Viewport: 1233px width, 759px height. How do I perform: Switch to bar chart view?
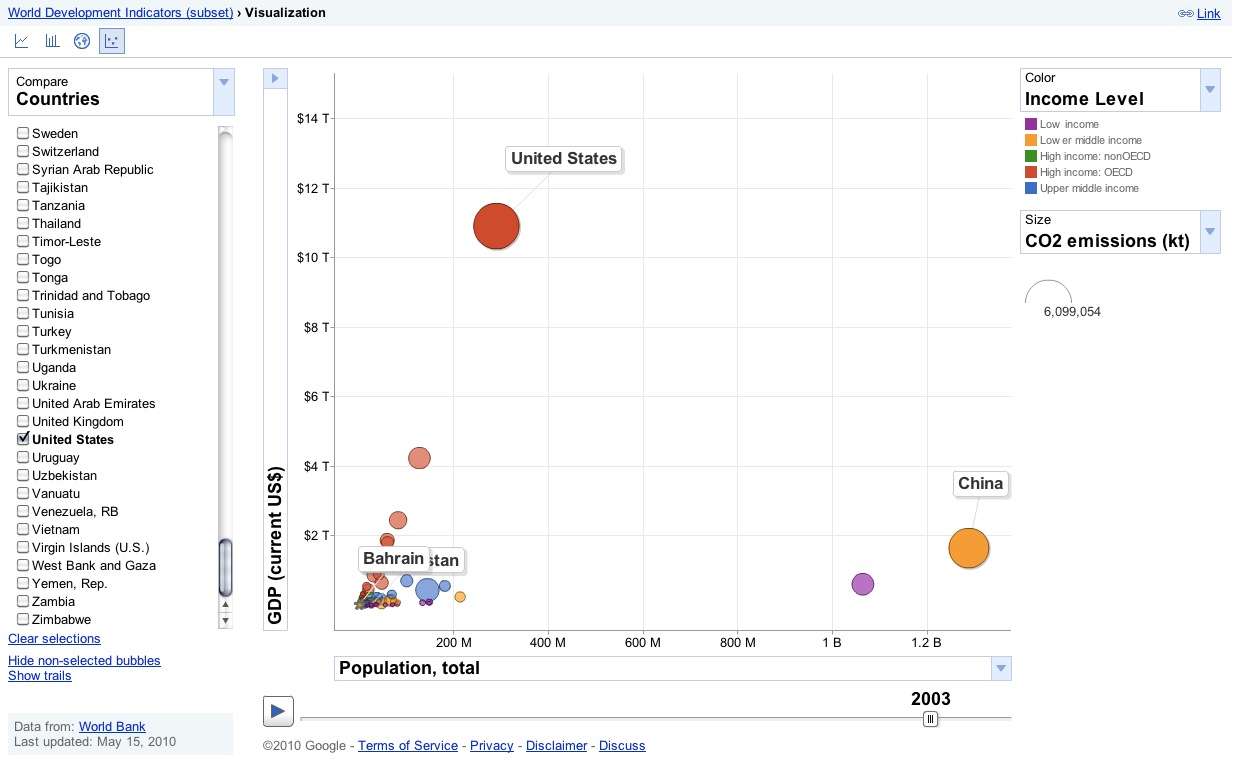[x=52, y=41]
